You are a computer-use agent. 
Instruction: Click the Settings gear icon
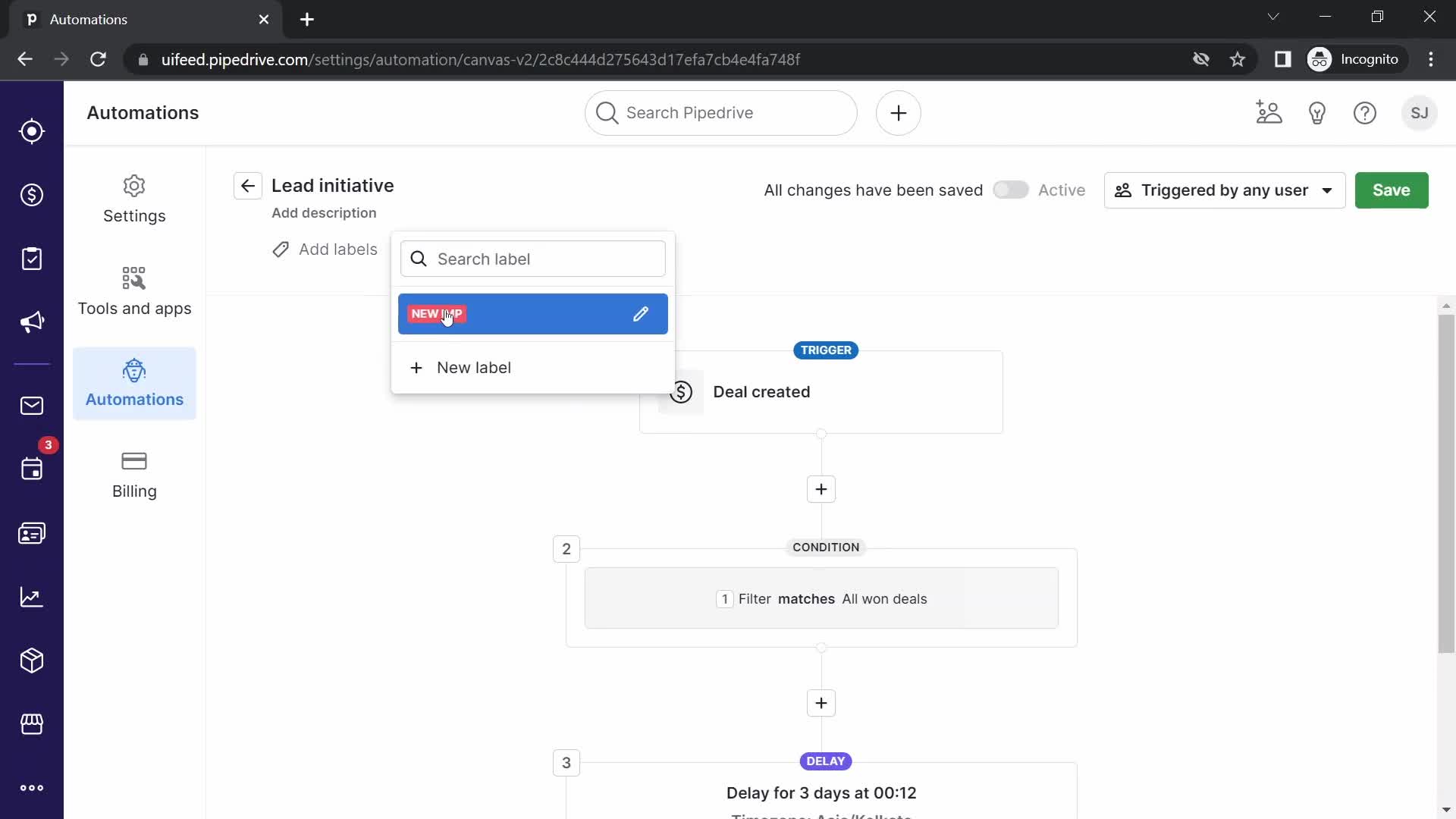point(134,186)
